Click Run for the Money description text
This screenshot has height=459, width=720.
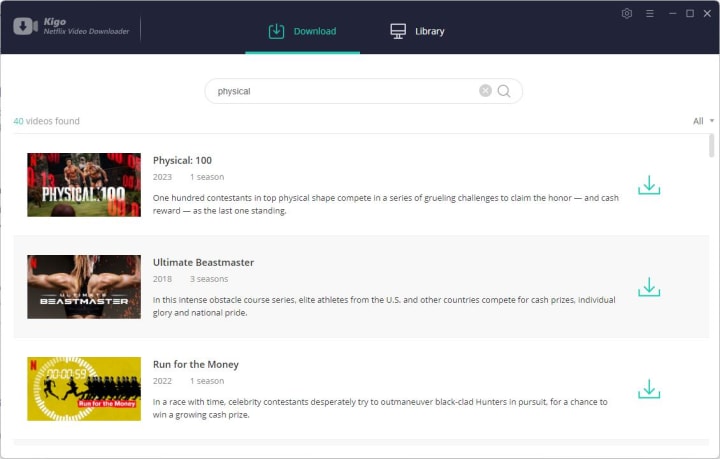[x=380, y=408]
